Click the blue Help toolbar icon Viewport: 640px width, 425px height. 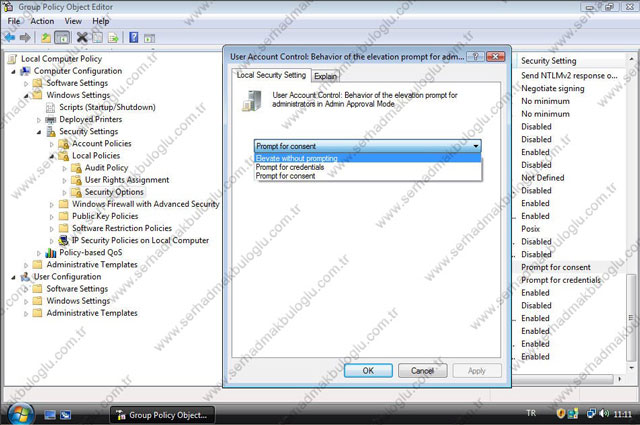pyautogui.click(x=133, y=38)
